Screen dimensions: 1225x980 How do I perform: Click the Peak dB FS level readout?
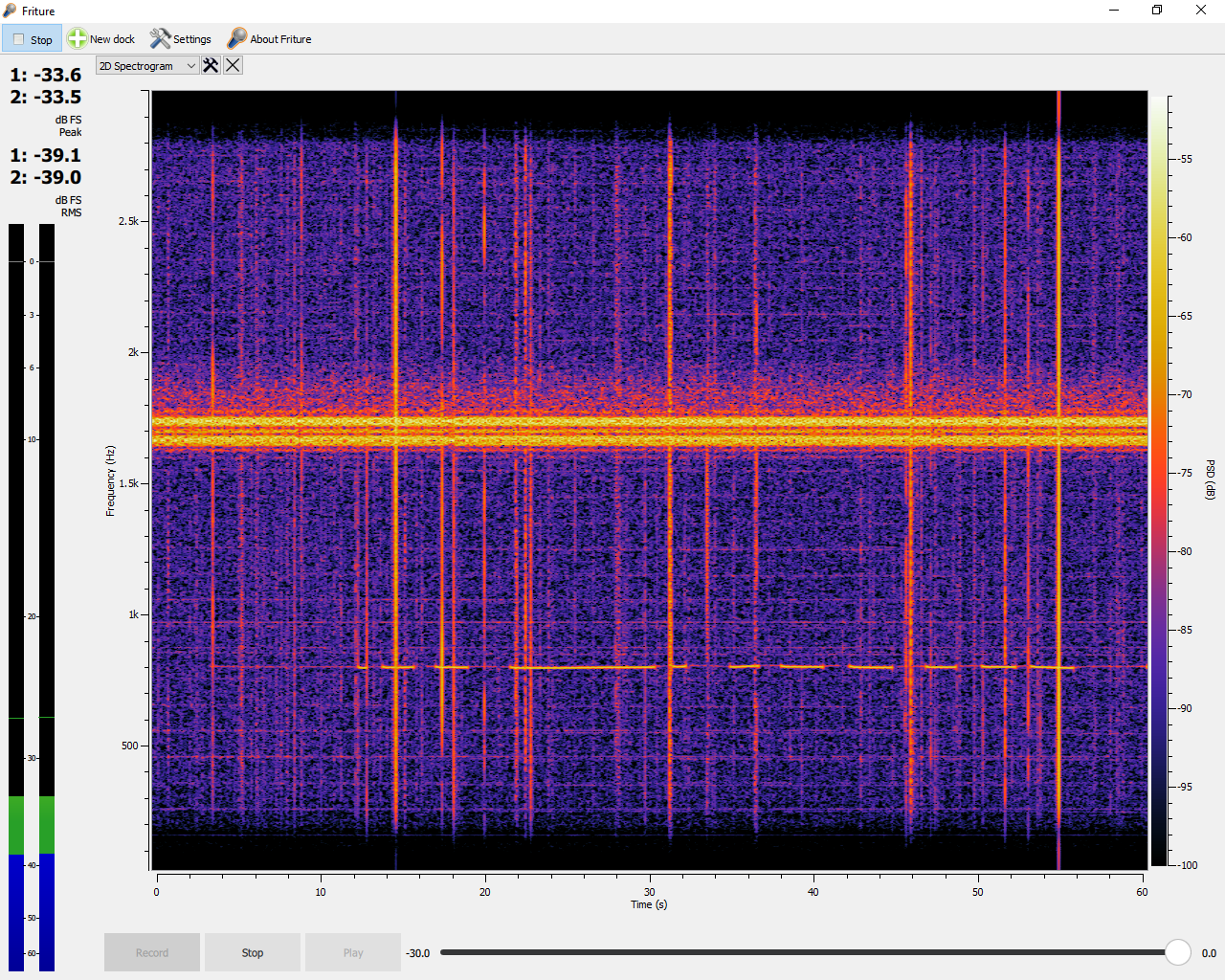pyautogui.click(x=45, y=86)
